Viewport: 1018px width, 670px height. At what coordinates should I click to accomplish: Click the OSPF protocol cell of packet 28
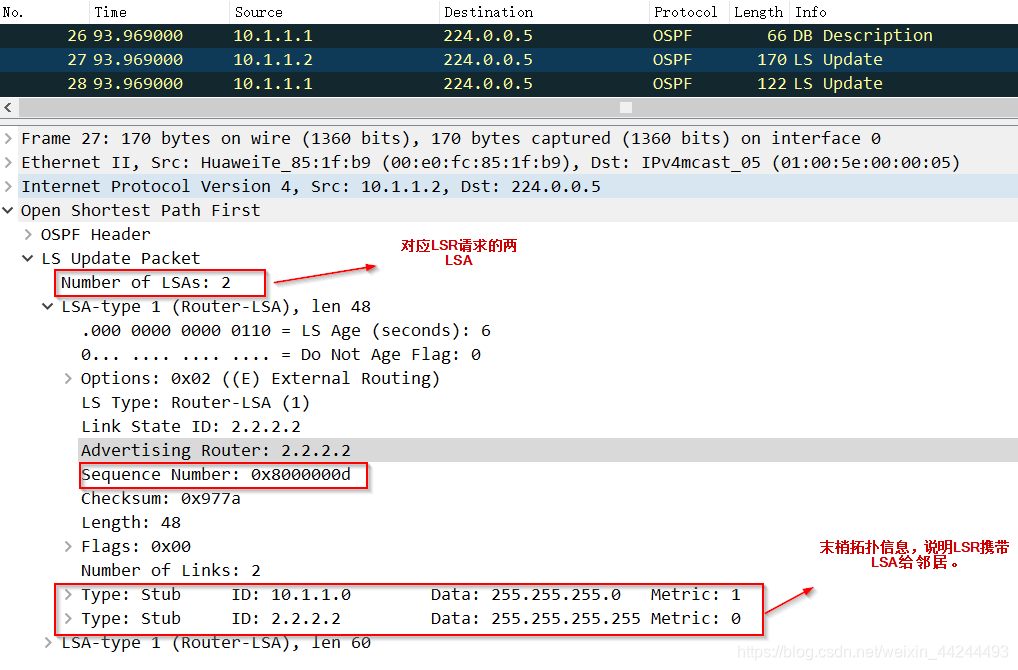[x=672, y=84]
